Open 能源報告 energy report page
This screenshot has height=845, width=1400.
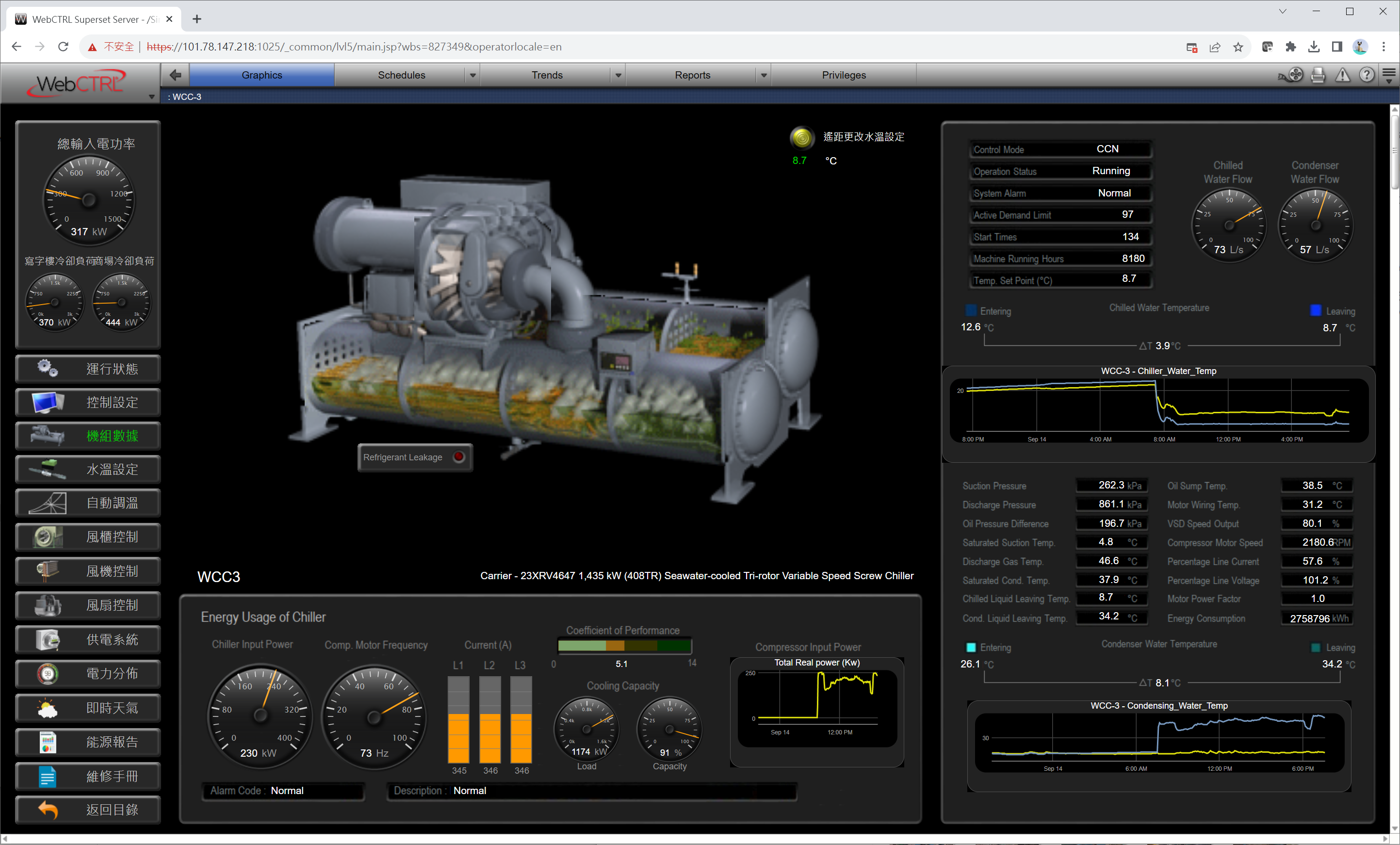[88, 742]
